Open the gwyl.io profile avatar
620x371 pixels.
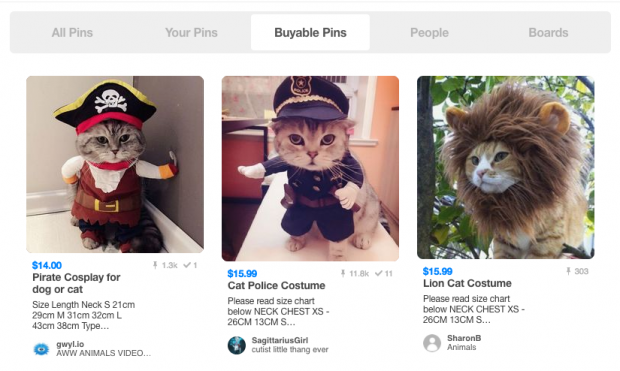41,349
